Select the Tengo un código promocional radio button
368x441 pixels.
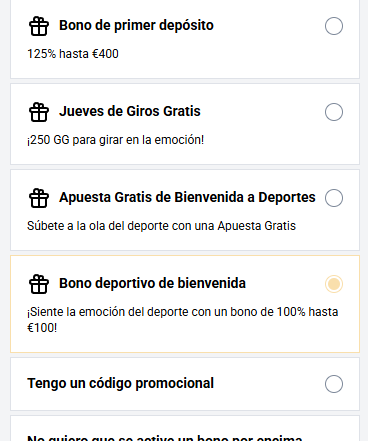(334, 384)
